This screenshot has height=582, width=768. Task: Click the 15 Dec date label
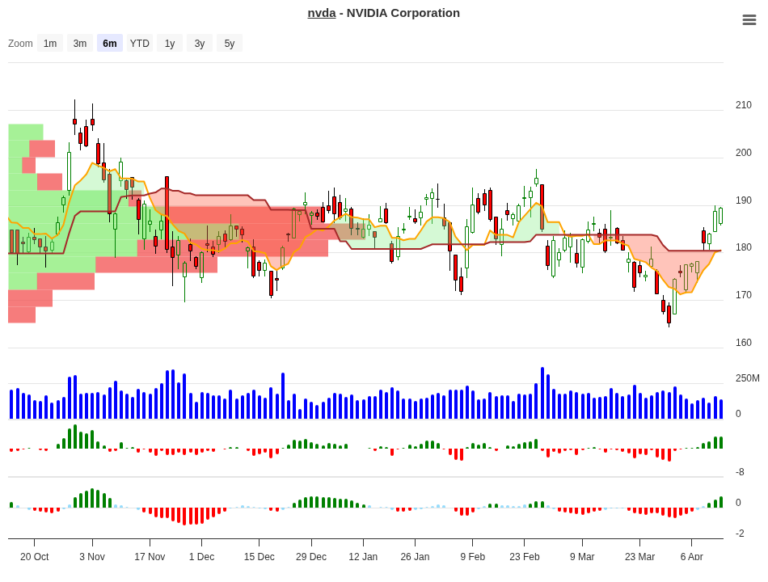[x=259, y=557]
